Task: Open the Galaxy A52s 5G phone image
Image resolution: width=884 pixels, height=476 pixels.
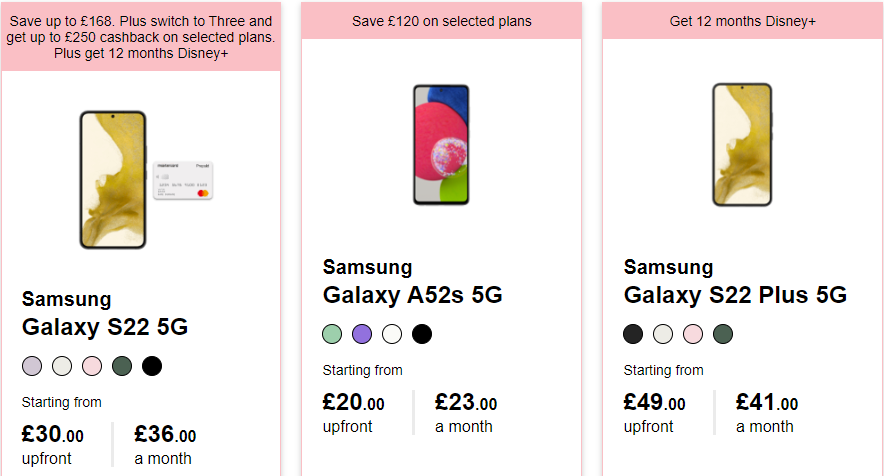Action: pyautogui.click(x=441, y=145)
